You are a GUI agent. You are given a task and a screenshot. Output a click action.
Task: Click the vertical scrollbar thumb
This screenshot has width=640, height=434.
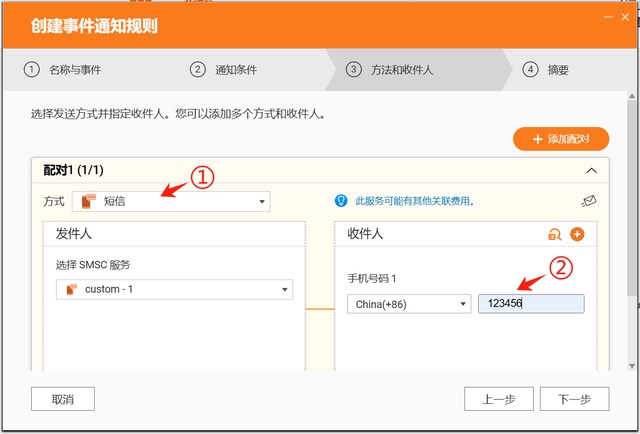tap(632, 198)
